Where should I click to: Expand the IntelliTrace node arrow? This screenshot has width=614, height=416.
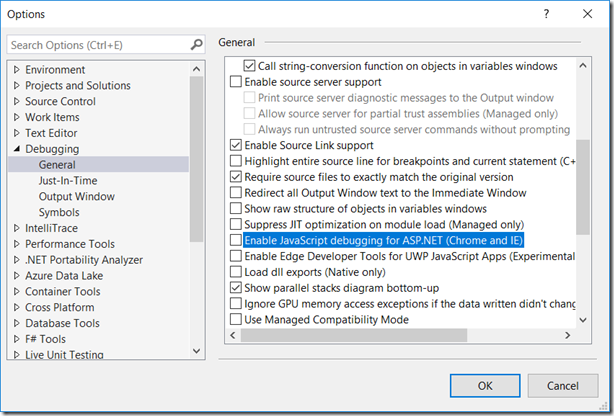point(16,229)
